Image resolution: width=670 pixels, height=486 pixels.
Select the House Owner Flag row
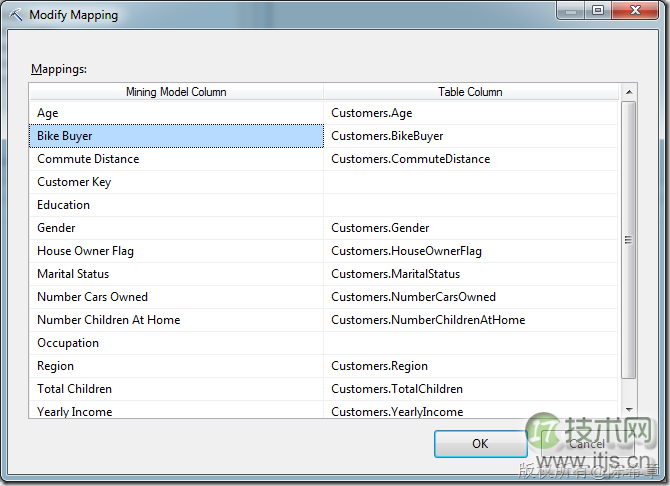tap(176, 251)
